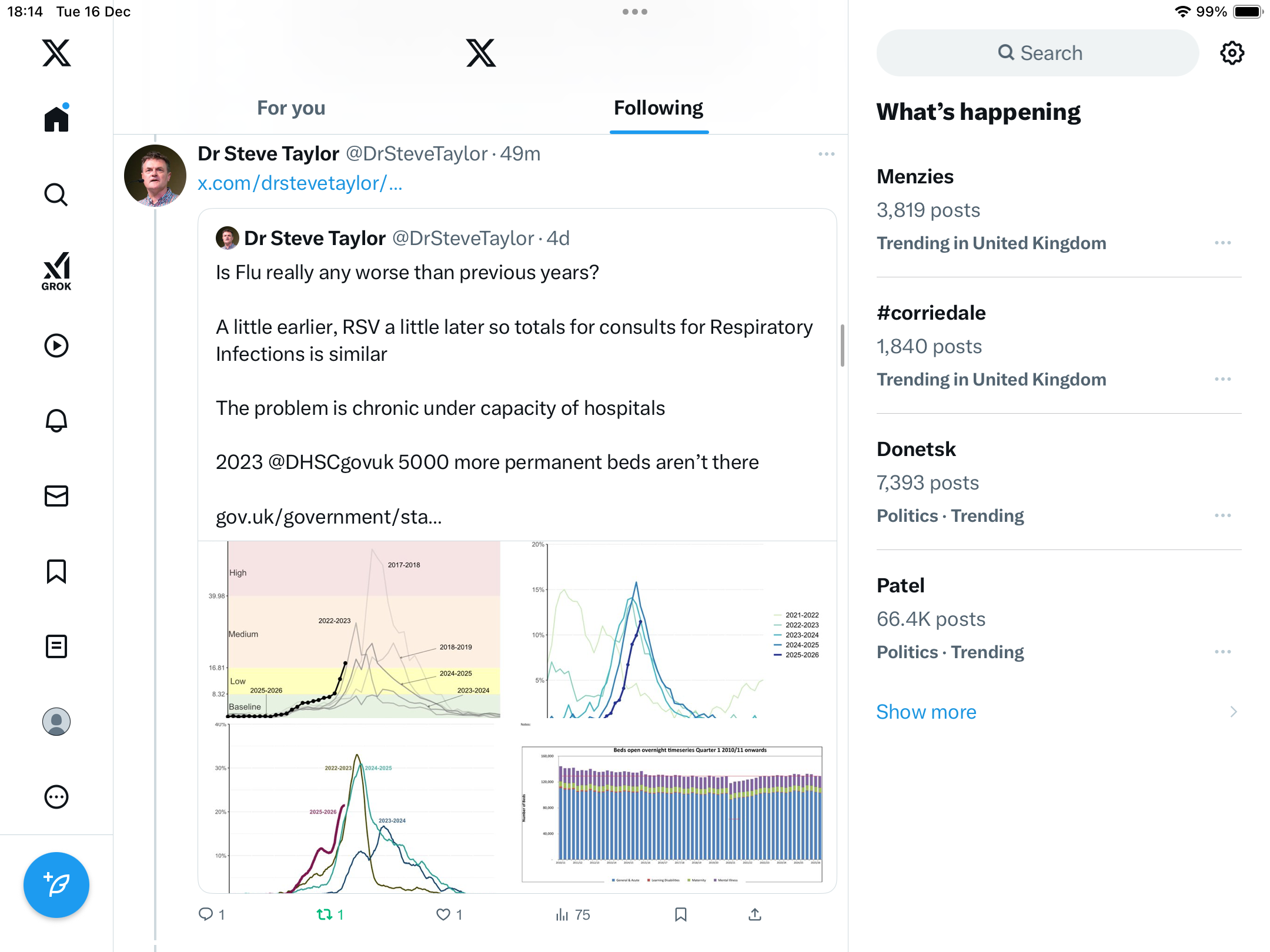This screenshot has height=952, width=1270.
Task: Select the Following tab
Action: (x=659, y=108)
